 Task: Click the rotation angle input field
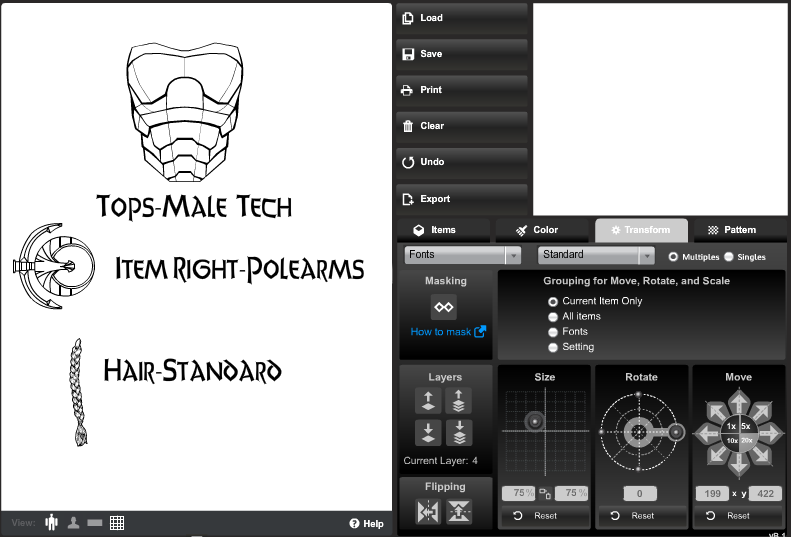coord(641,493)
